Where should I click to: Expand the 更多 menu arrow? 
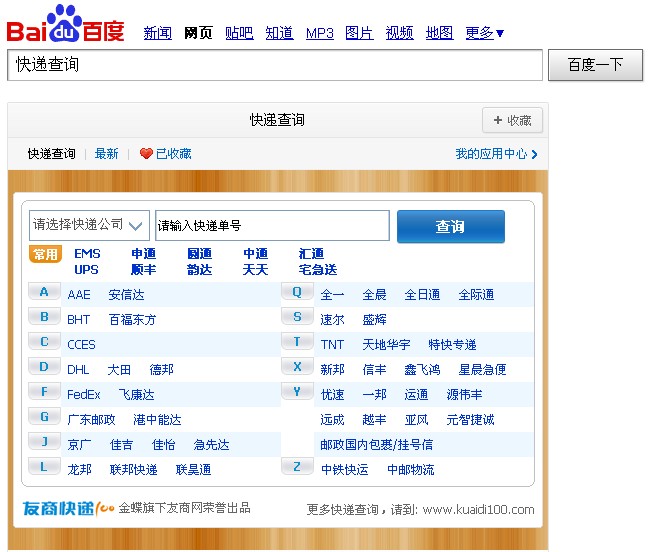(500, 33)
